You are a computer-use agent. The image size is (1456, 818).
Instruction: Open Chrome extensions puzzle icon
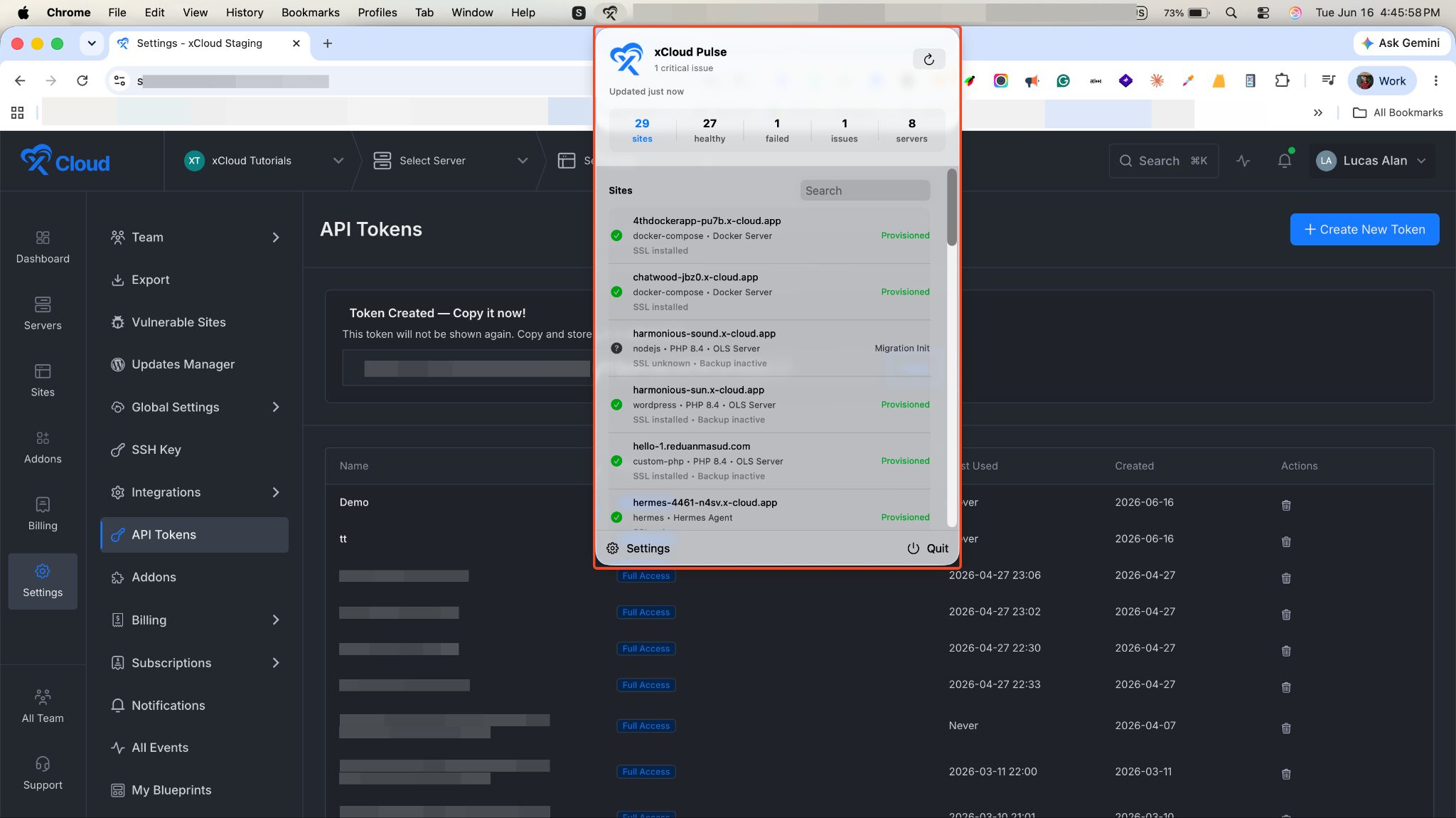(x=1282, y=81)
